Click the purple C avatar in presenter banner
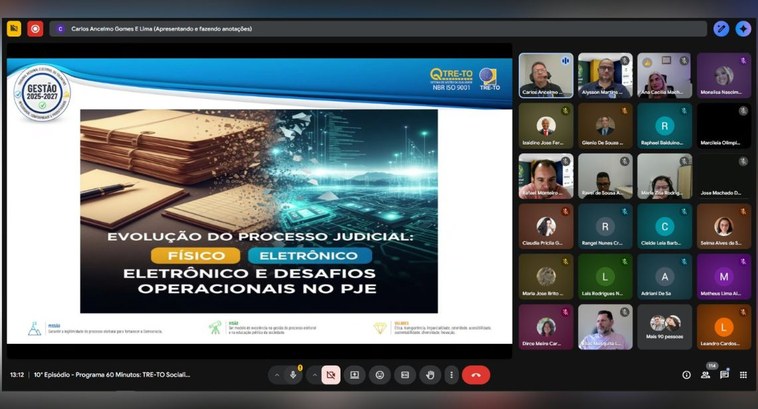Image resolution: width=758 pixels, height=409 pixels. tap(60, 29)
